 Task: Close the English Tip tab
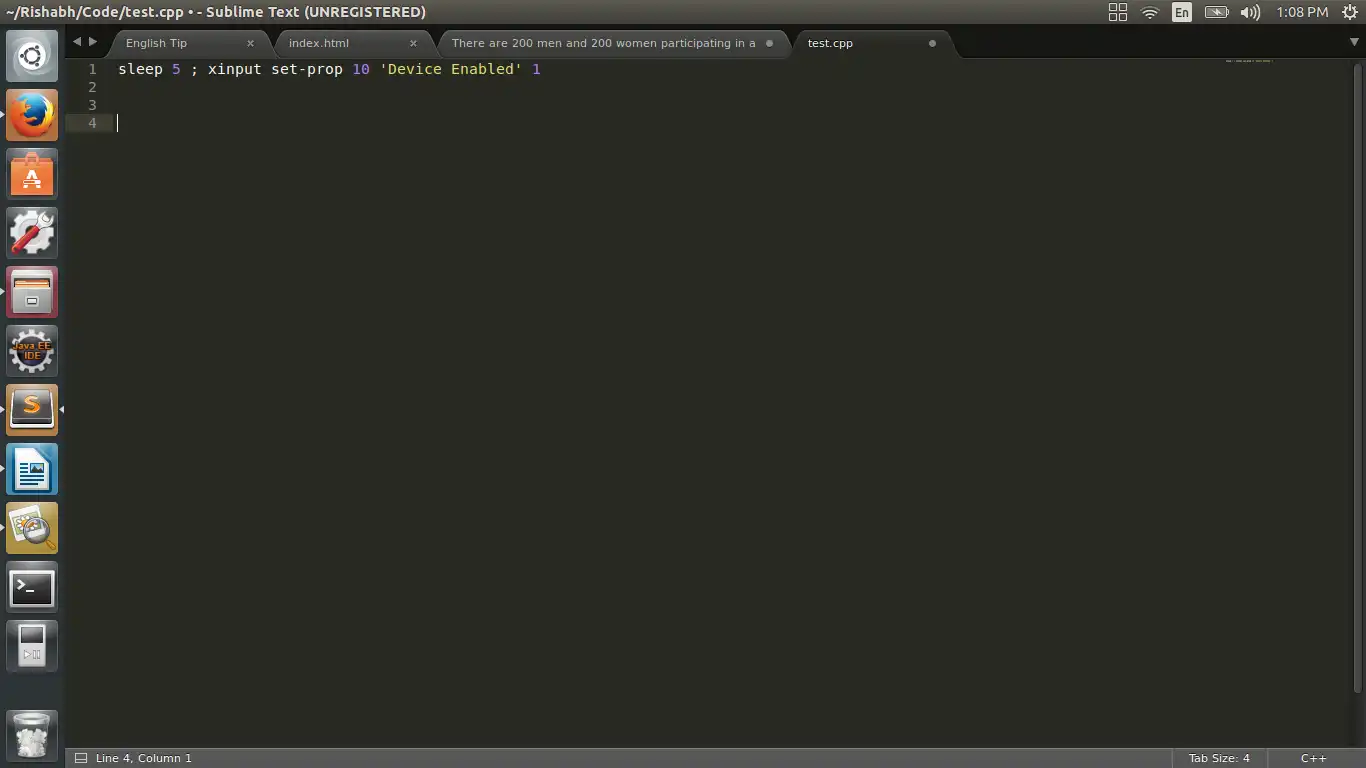point(250,43)
